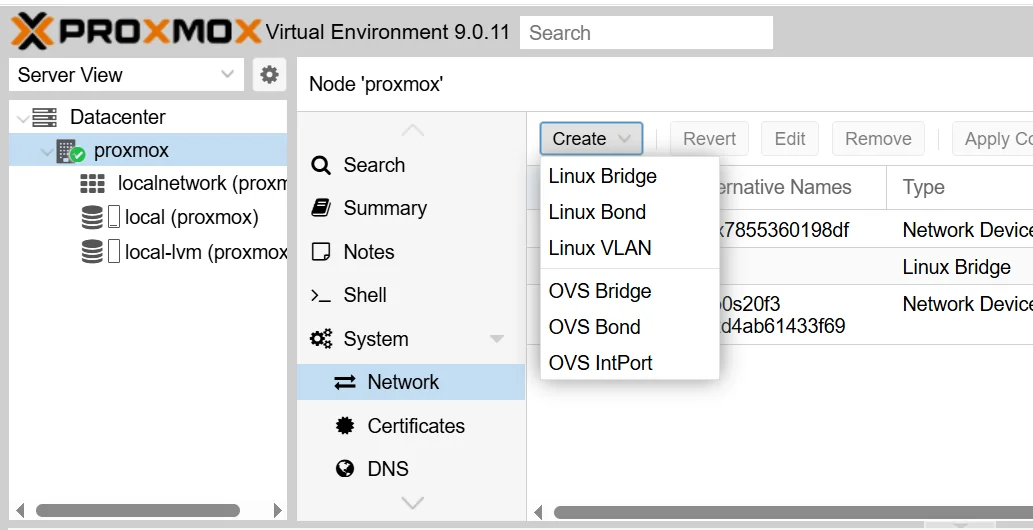Open the Shell panel
Screen dimensions: 1033x530
pyautogui.click(x=411, y=295)
